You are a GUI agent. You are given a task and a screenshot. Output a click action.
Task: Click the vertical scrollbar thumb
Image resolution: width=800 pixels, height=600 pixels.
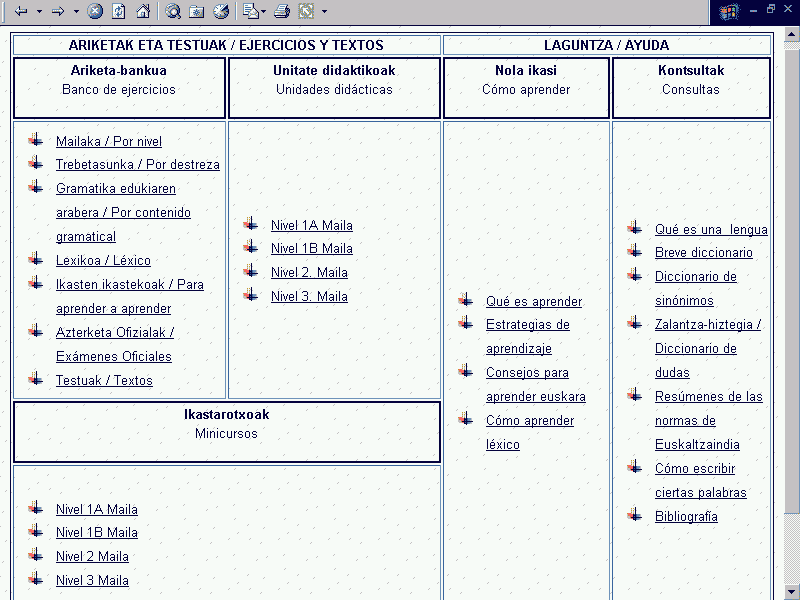point(791,280)
